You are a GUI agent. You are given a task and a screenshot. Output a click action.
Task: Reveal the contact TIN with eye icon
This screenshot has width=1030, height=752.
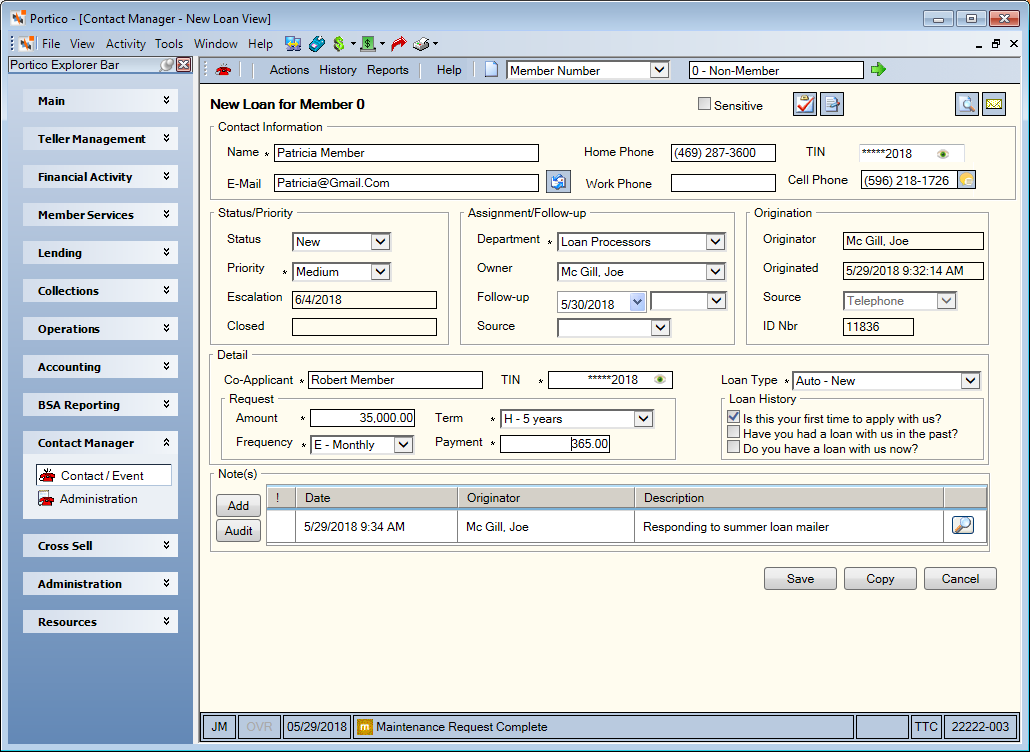click(x=943, y=154)
